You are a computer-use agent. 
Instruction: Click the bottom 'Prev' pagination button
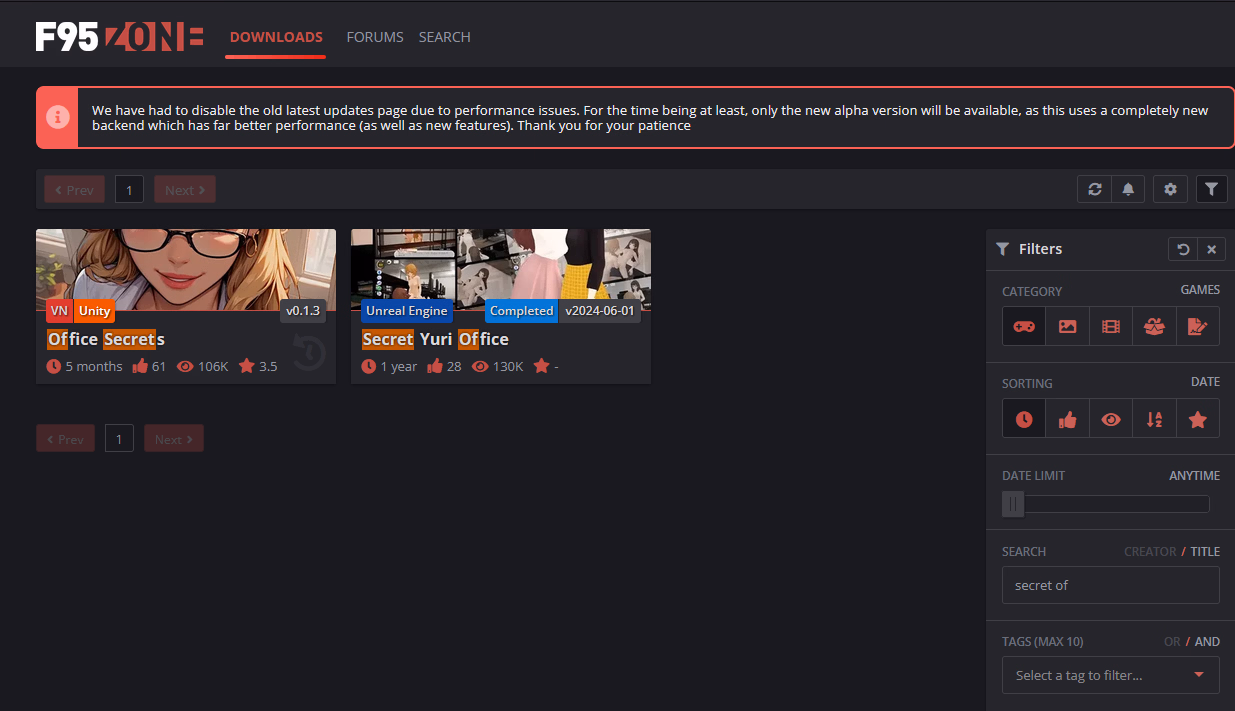pyautogui.click(x=66, y=439)
